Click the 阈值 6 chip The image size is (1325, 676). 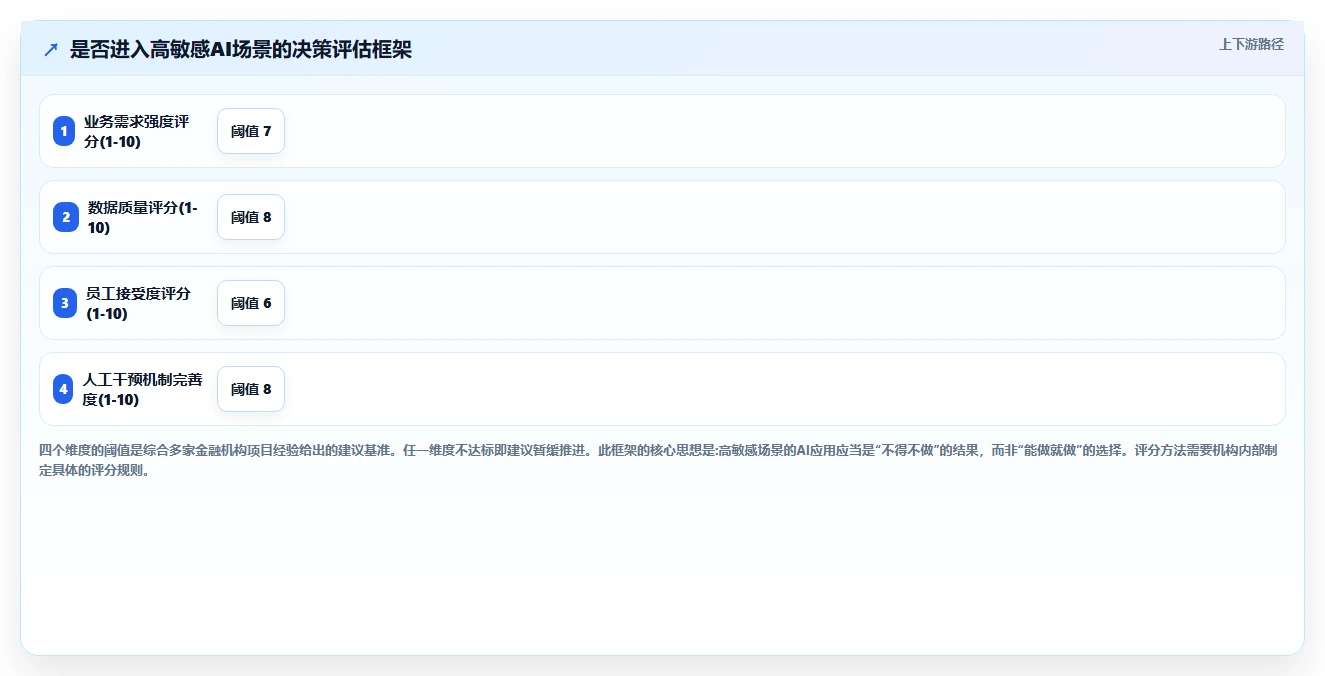pos(251,303)
